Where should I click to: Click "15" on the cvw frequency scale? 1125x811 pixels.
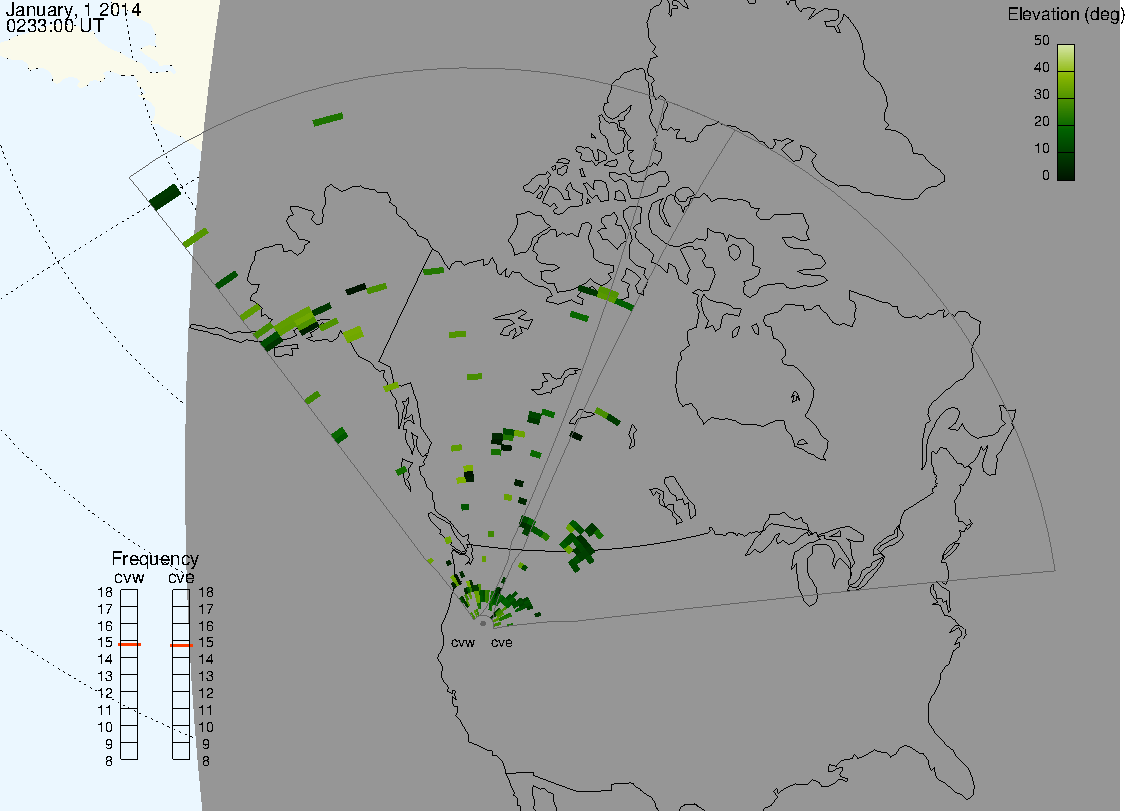[x=105, y=643]
